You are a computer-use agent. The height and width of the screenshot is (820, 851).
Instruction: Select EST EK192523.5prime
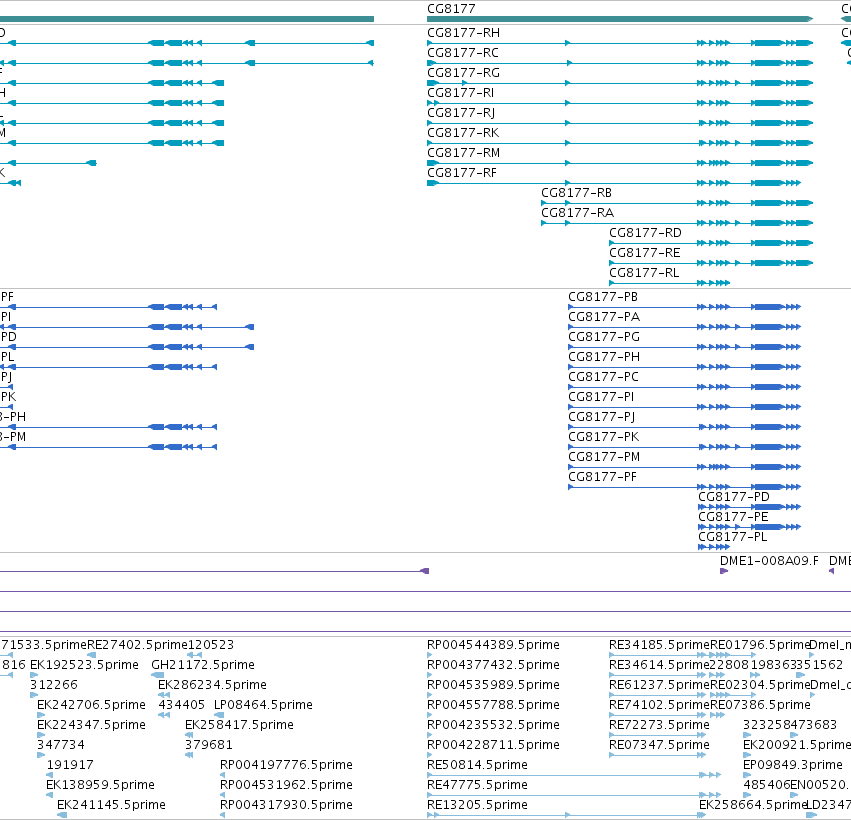pyautogui.click(x=84, y=665)
